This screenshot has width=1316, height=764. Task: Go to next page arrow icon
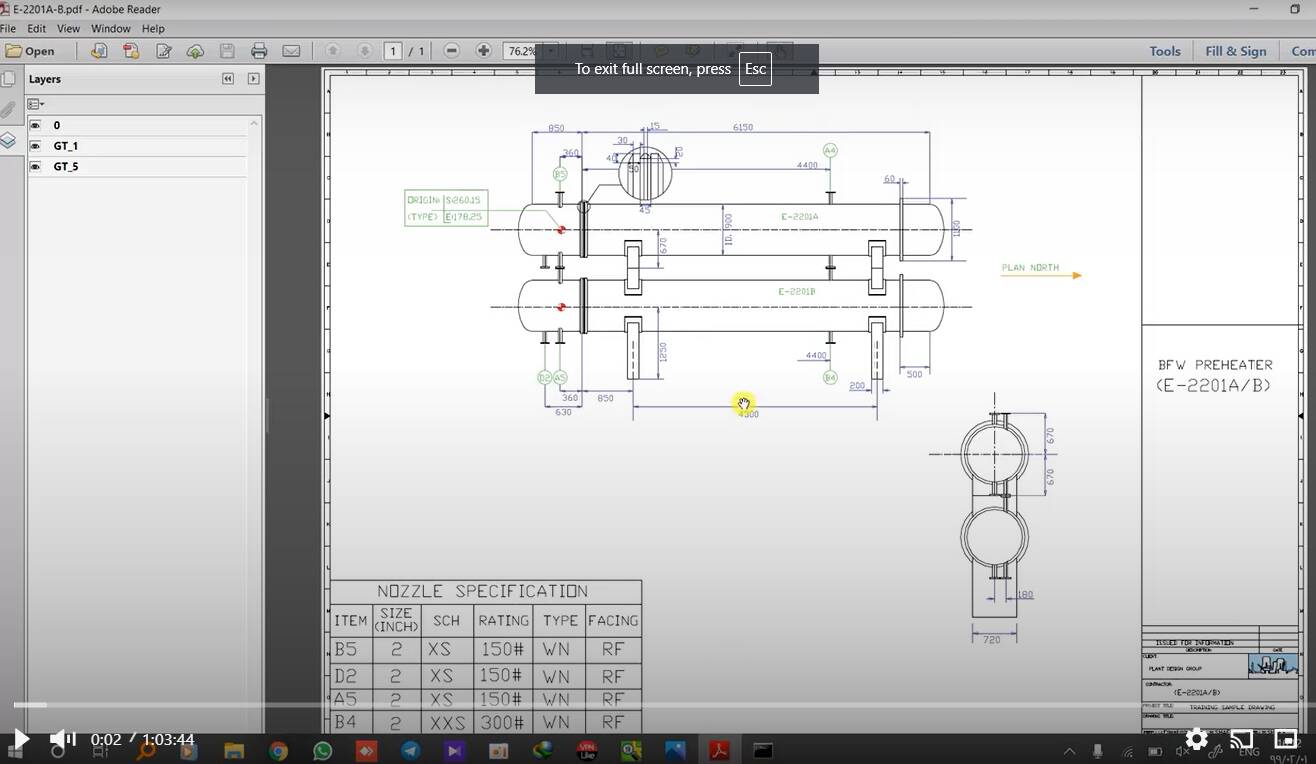(x=365, y=51)
